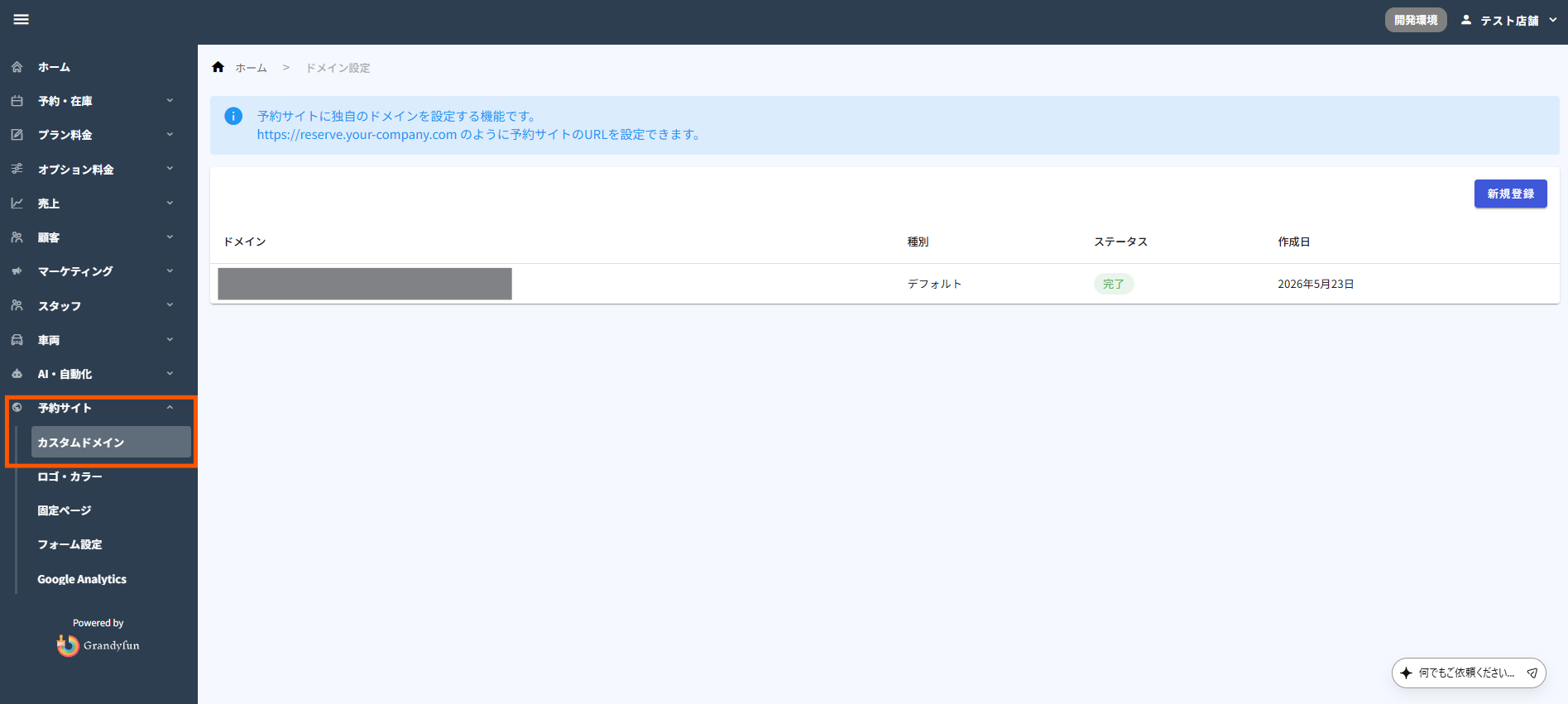Select the カスタムドメイン menu item
The width and height of the screenshot is (1568, 704).
point(111,442)
